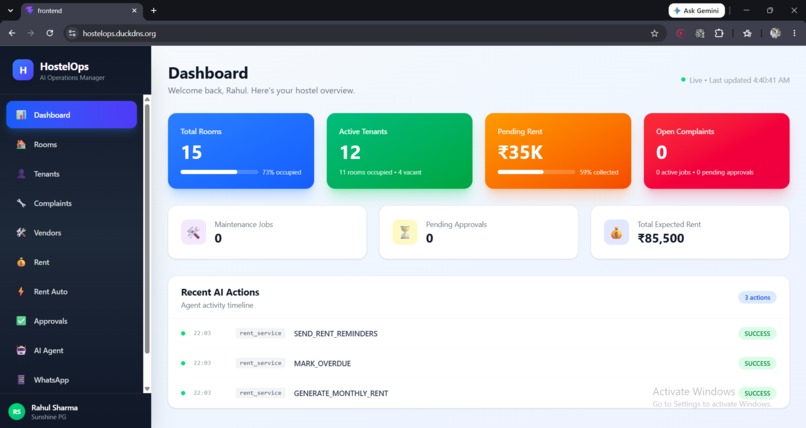Click the Ask Gemini button

[x=697, y=10]
